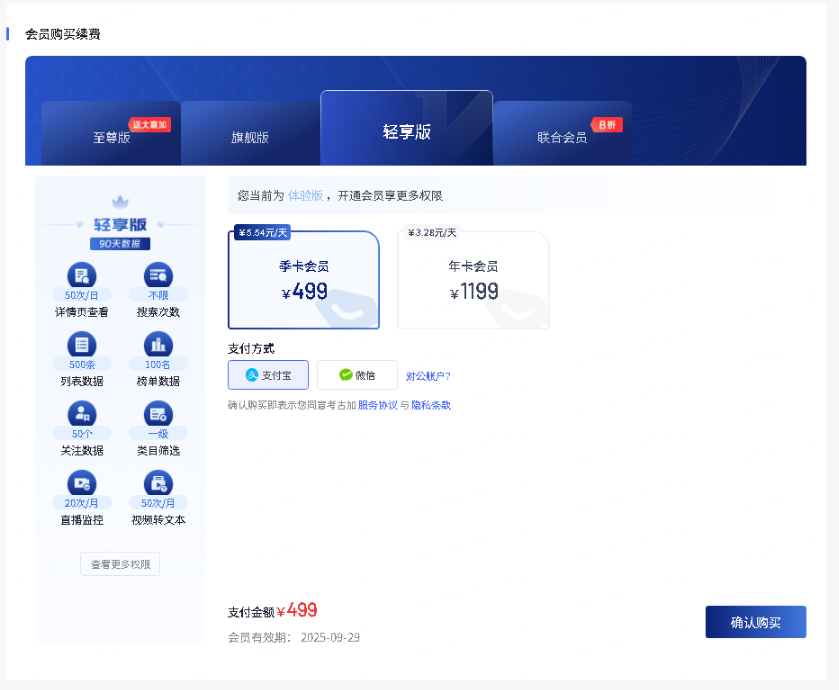This screenshot has width=839, height=690.
Task: Click the 详情页查看 feature icon
Action: (x=81, y=275)
